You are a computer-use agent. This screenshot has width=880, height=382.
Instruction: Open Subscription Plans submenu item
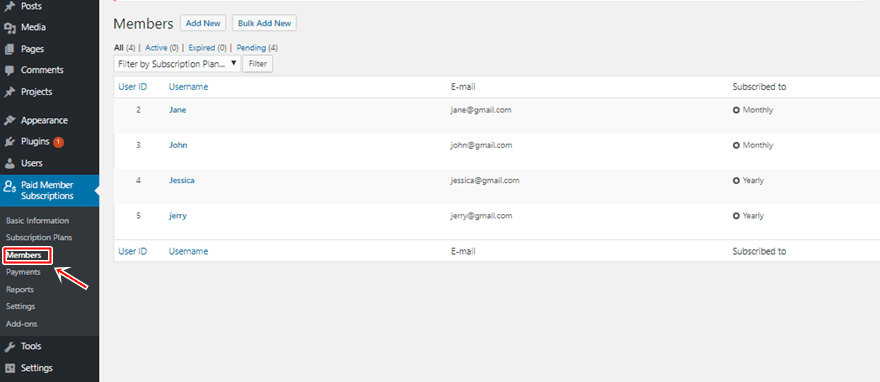click(x=39, y=238)
